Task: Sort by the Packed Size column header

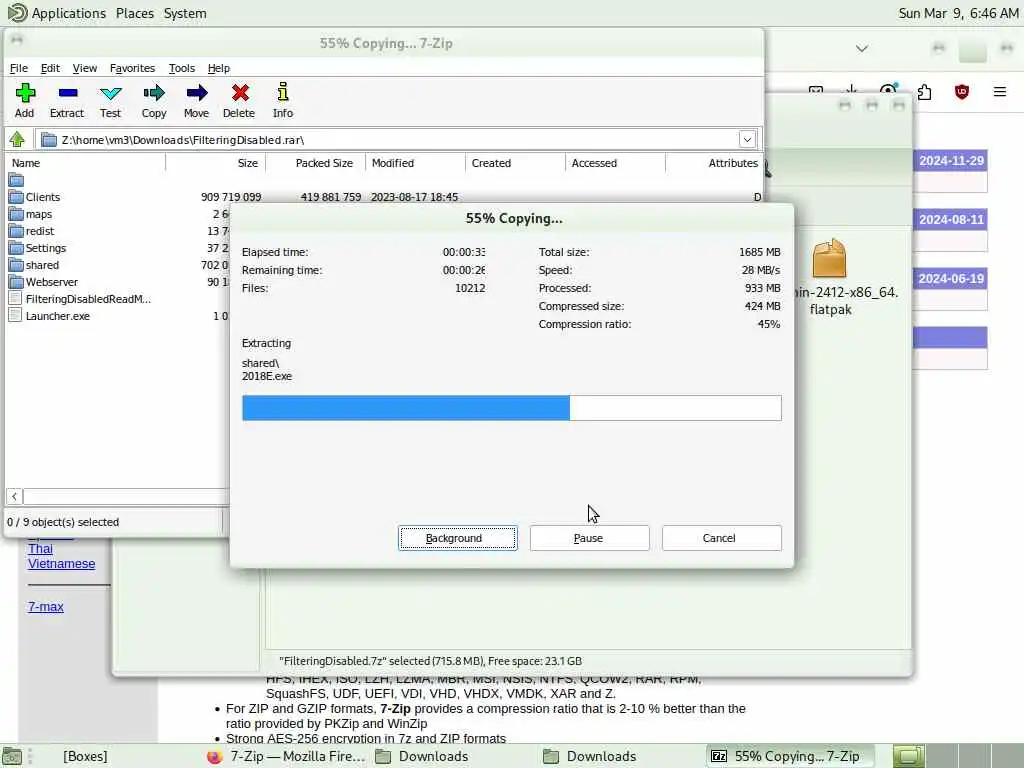Action: coord(315,163)
